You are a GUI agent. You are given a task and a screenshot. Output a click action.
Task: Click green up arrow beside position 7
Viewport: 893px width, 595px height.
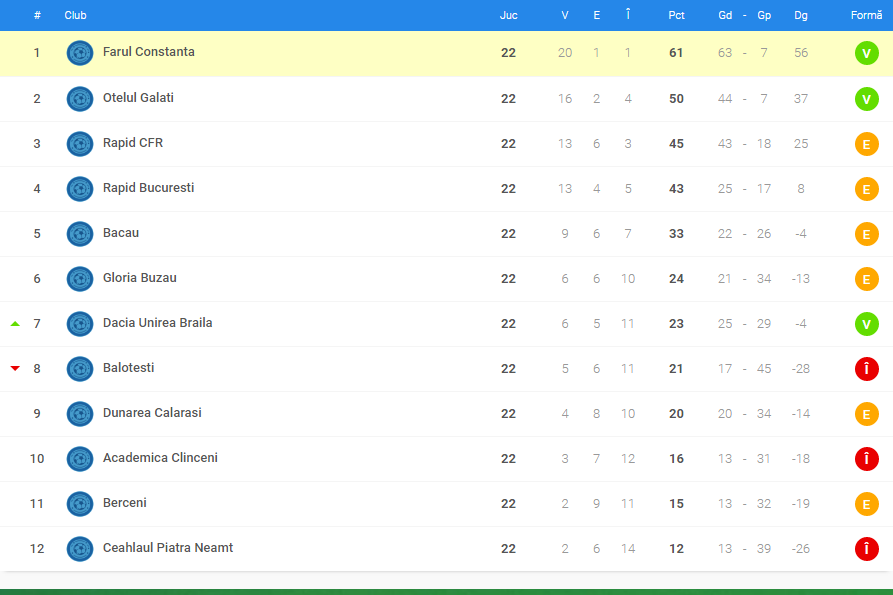pyautogui.click(x=15, y=323)
